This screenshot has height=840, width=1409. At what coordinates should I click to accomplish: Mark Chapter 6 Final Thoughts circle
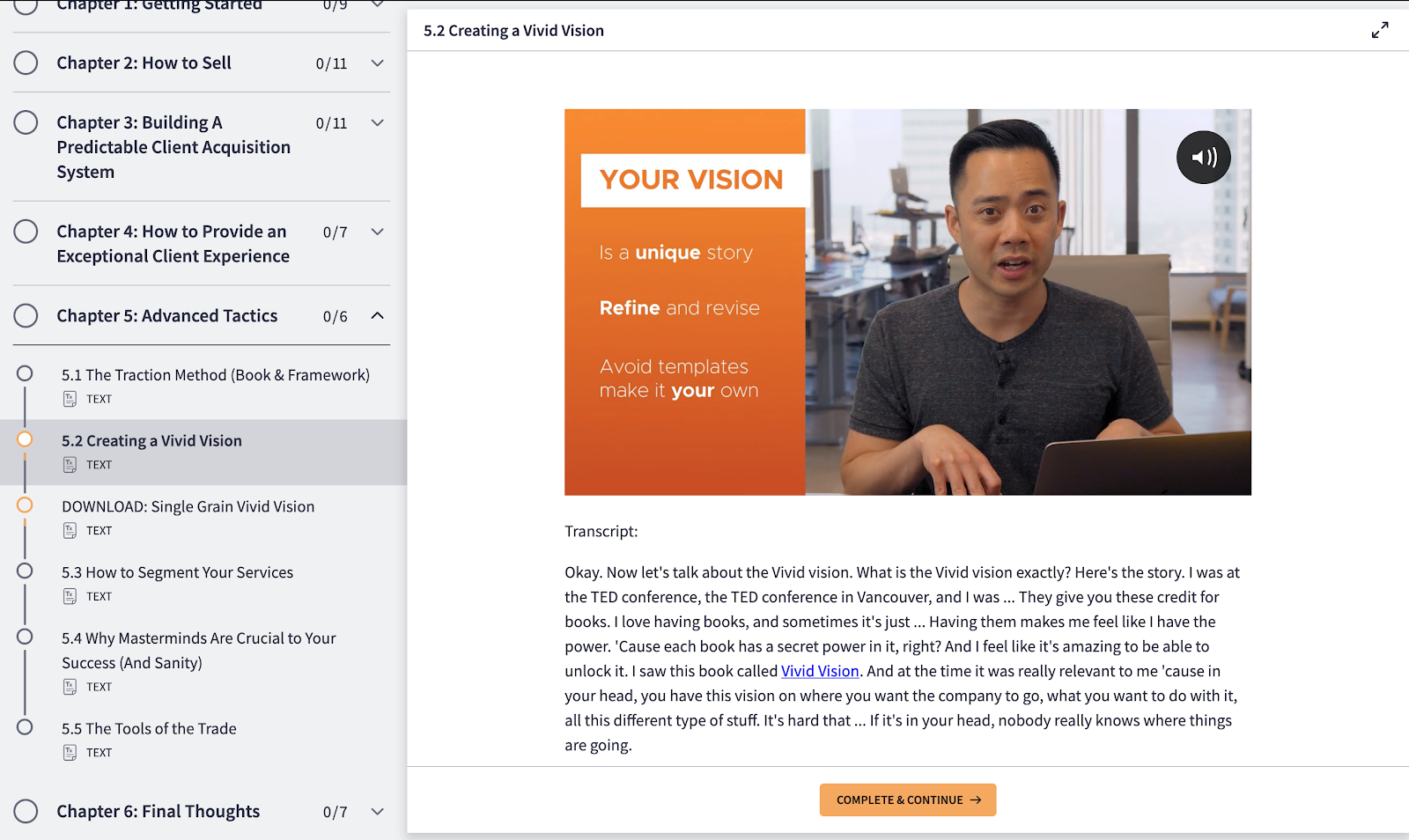pos(26,811)
